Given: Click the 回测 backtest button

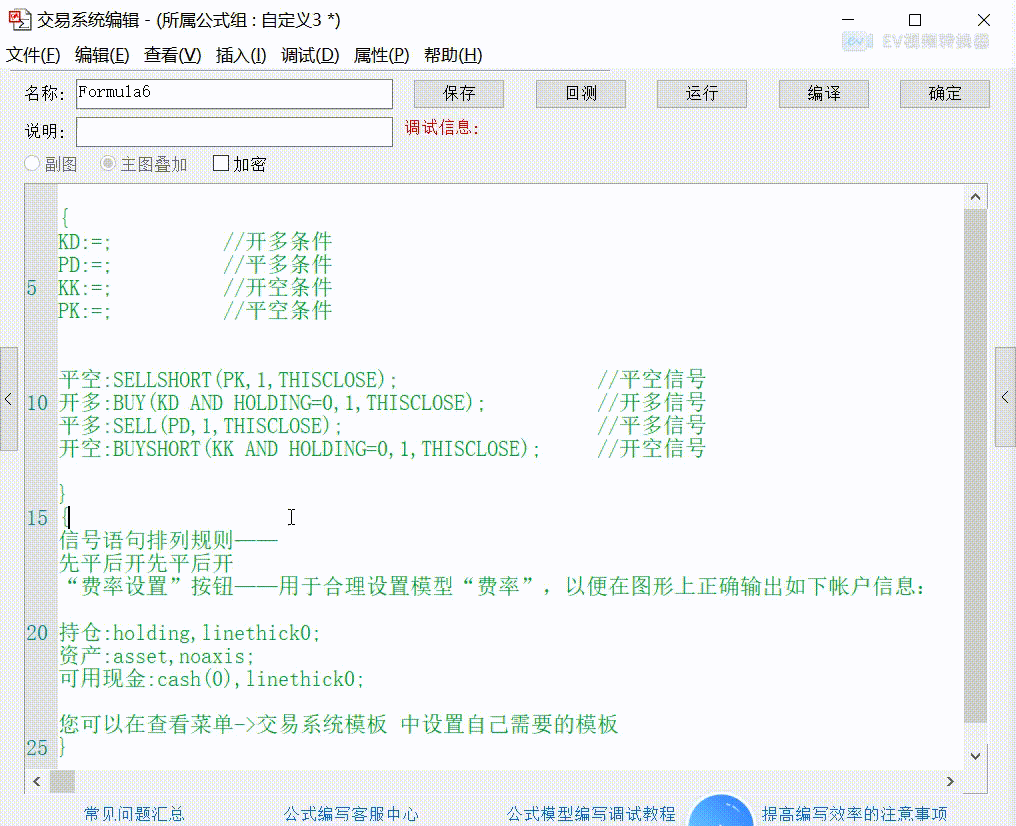Looking at the screenshot, I should click(x=581, y=94).
